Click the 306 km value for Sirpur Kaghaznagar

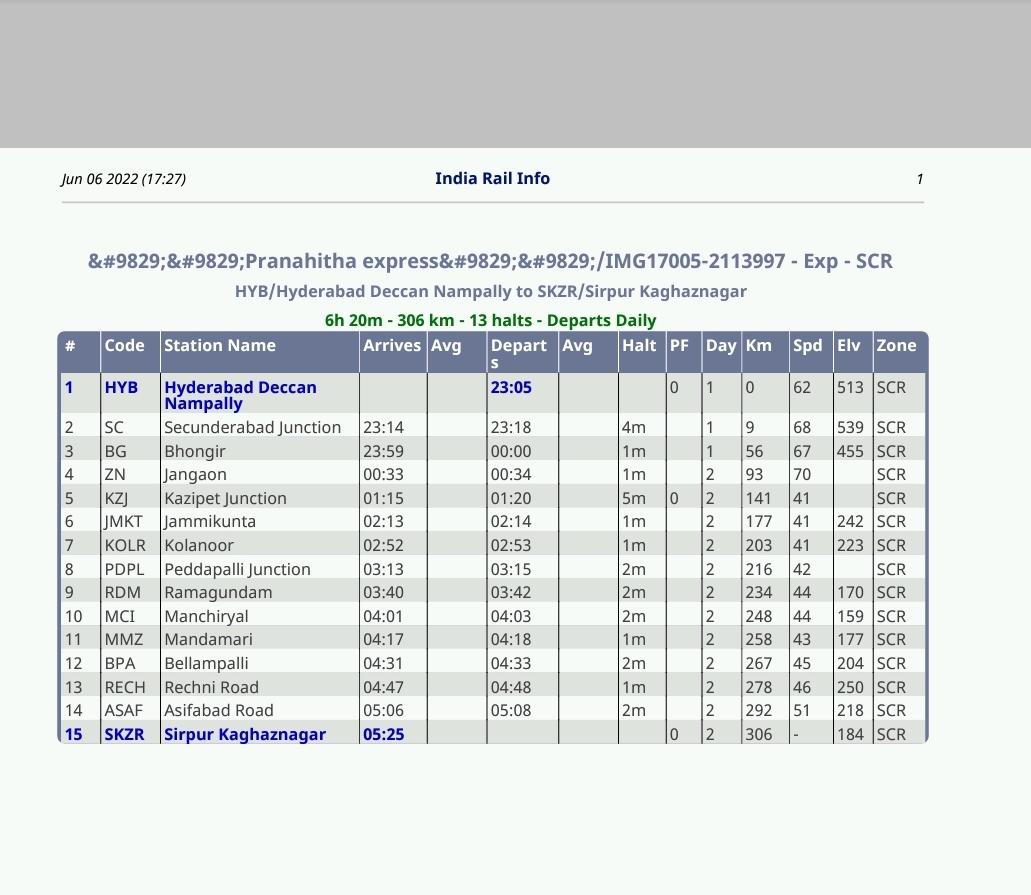point(758,735)
